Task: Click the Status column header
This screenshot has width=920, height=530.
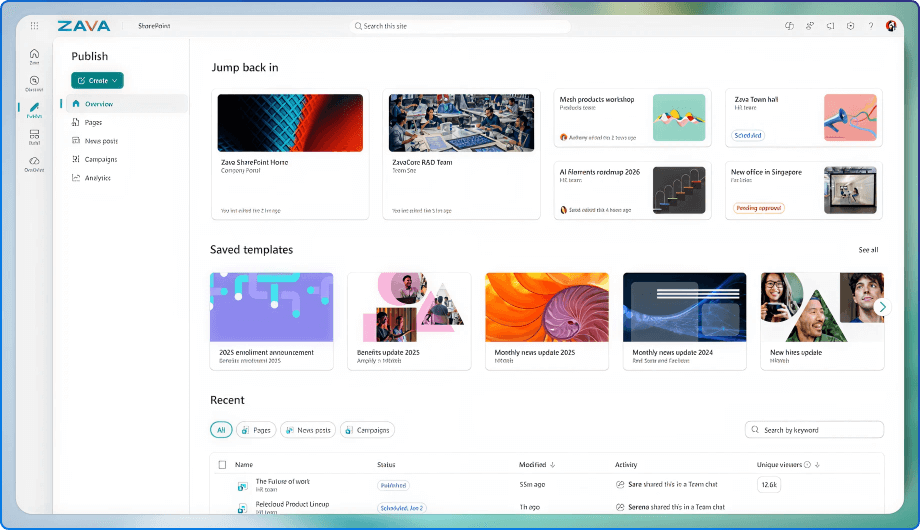Action: tap(386, 464)
